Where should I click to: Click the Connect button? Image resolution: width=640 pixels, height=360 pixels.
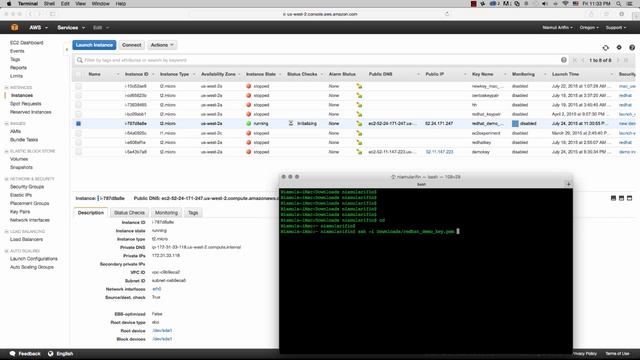click(x=131, y=45)
